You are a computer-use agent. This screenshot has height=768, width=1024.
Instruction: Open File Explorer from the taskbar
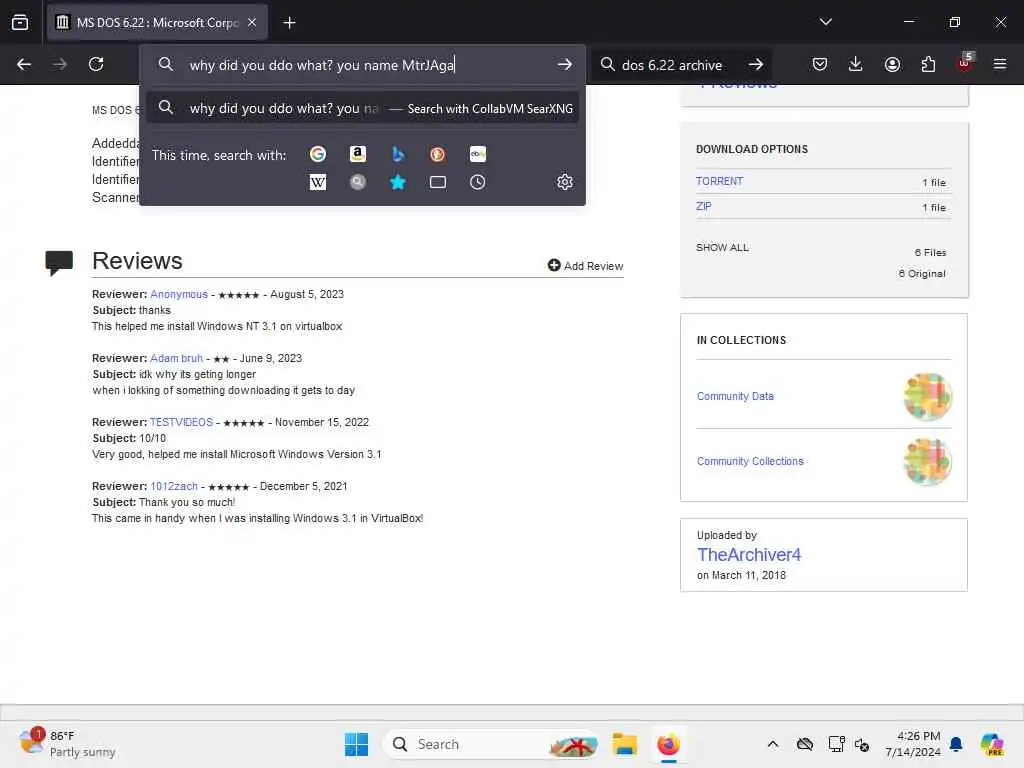(624, 744)
